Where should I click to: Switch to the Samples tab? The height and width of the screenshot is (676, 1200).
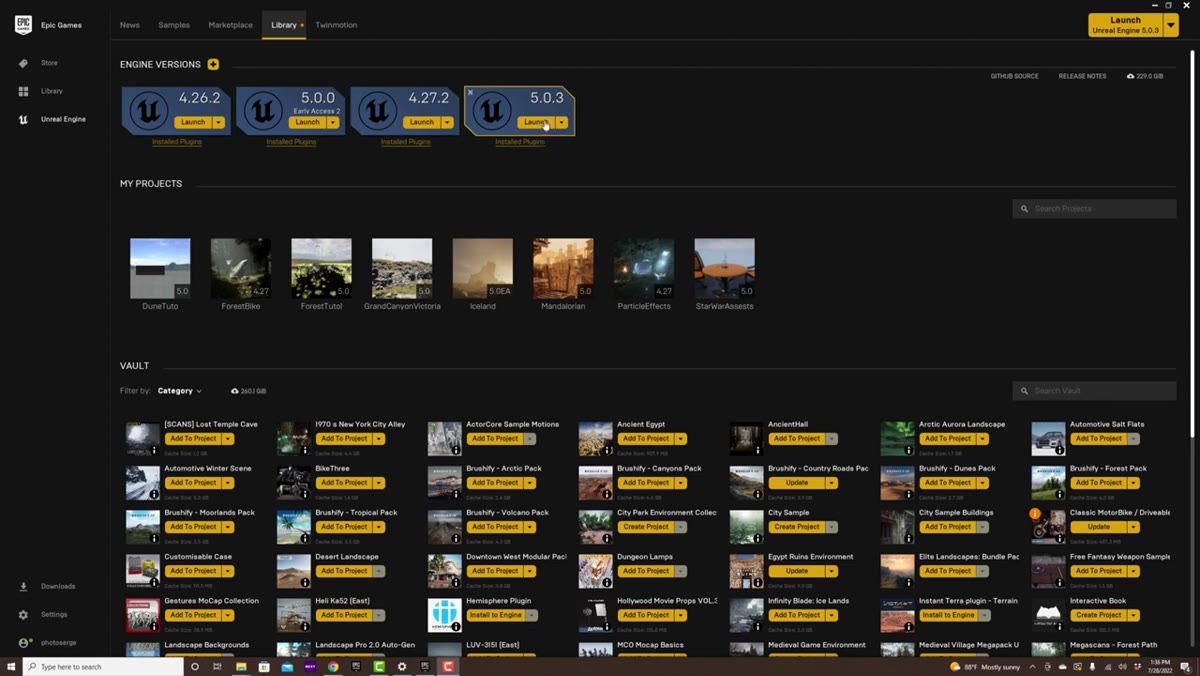click(x=174, y=25)
